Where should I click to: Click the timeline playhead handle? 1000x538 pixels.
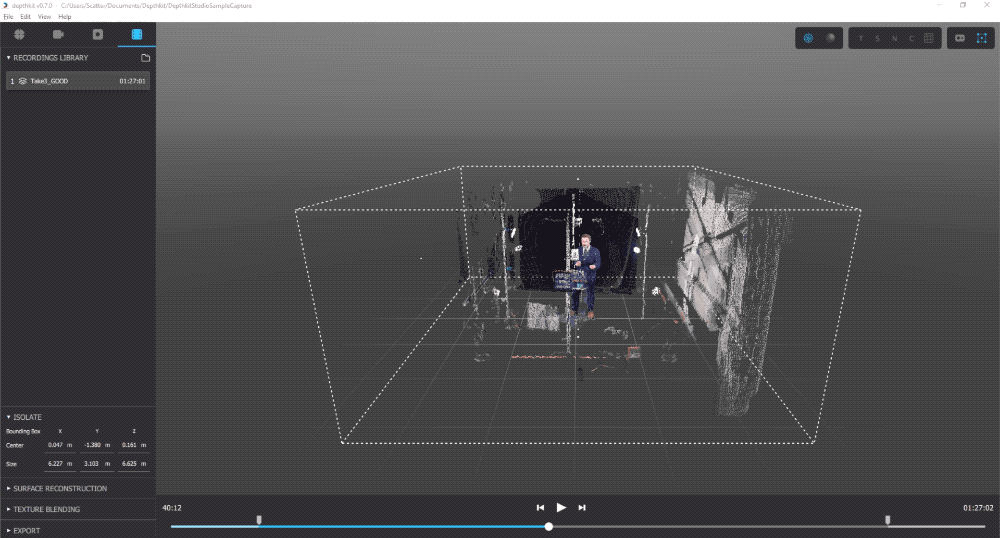[x=549, y=526]
